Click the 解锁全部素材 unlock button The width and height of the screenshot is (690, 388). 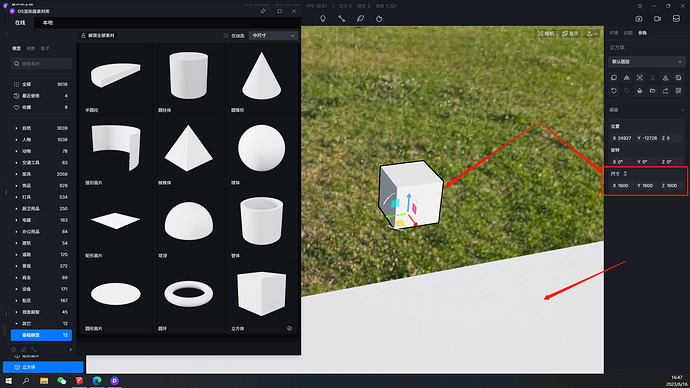(98, 36)
